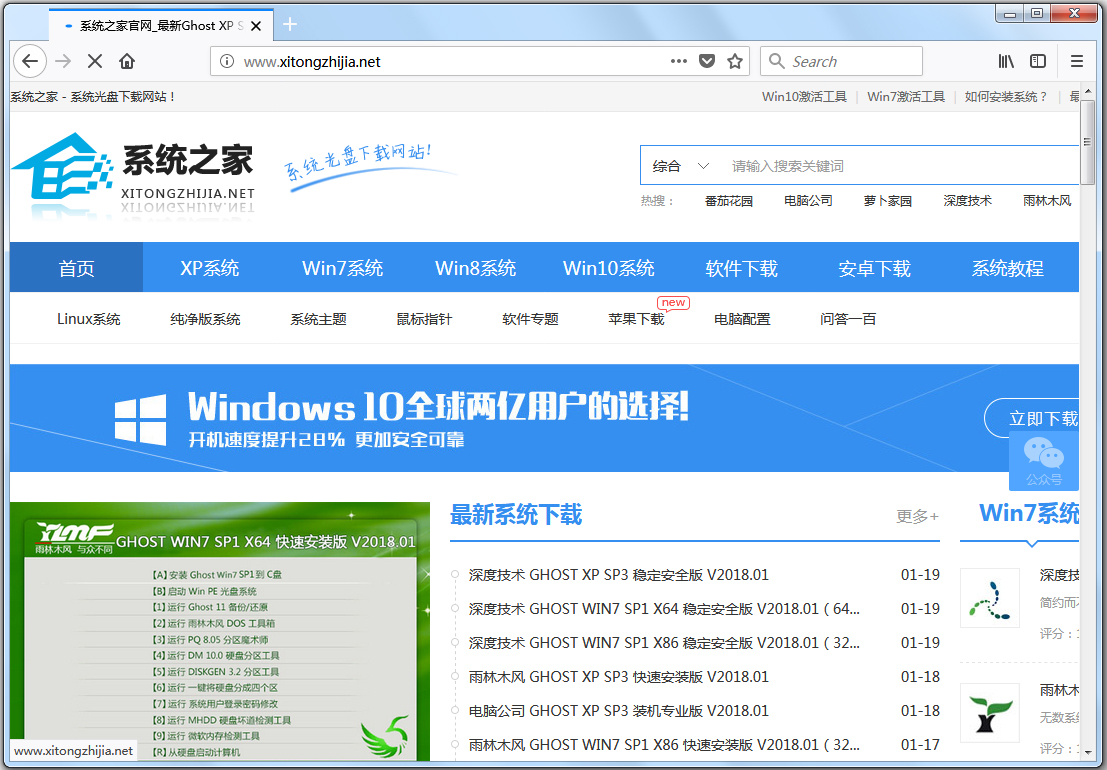Screen dimensions: 1107x770
Task: Bookmark this page with star icon
Action: click(735, 61)
